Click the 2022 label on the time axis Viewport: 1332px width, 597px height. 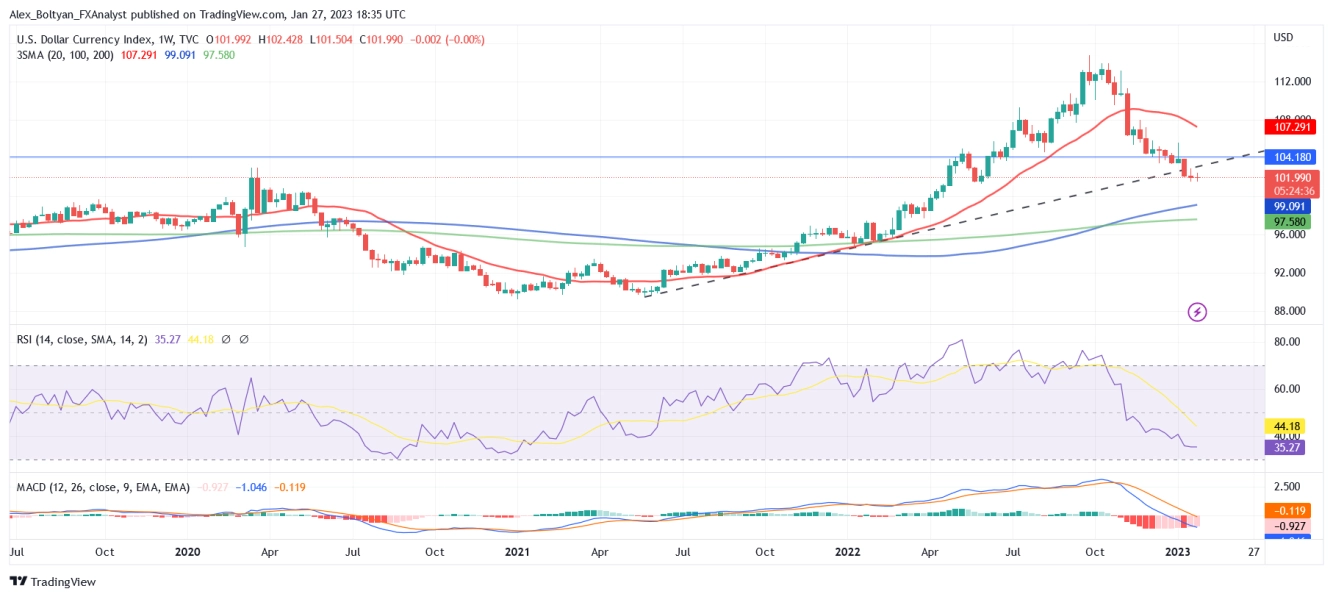click(848, 551)
